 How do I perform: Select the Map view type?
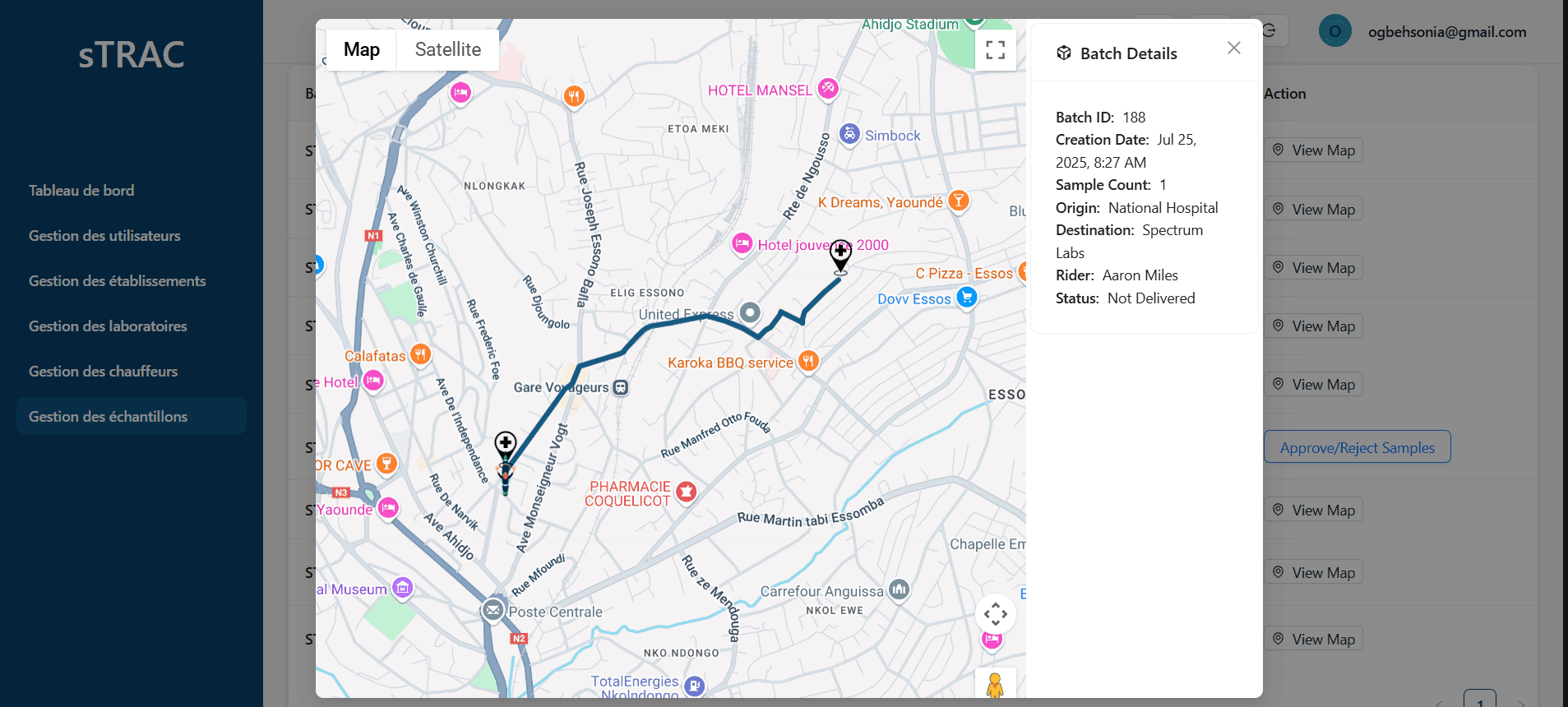361,50
